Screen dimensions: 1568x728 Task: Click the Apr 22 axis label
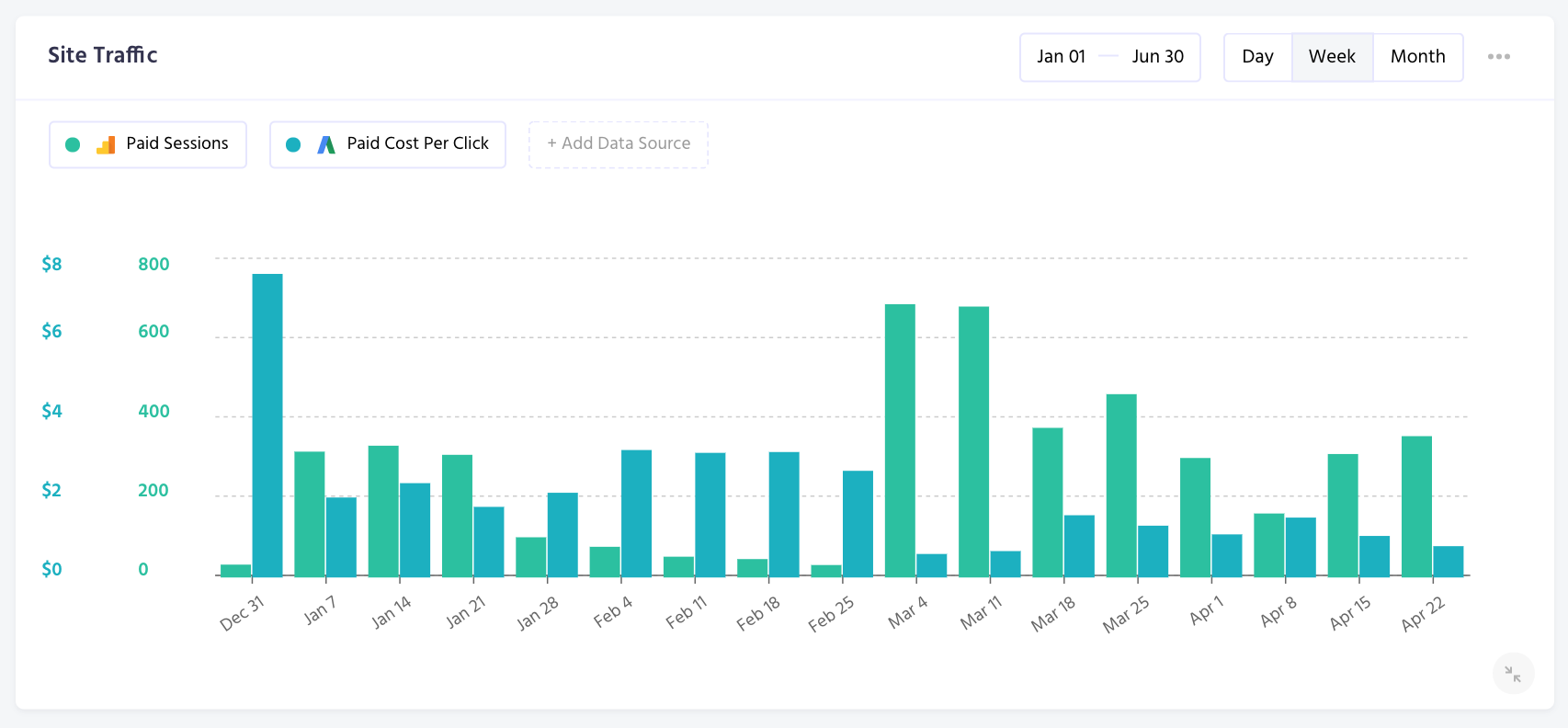click(1422, 615)
